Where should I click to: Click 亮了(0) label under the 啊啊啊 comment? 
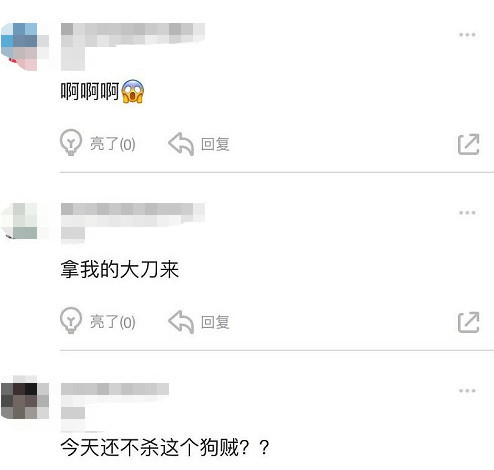click(113, 144)
